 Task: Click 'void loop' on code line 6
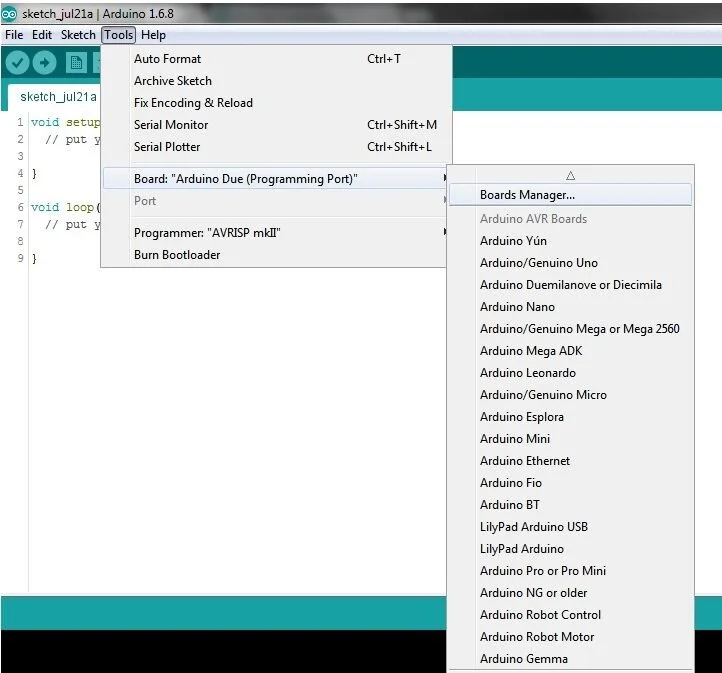[65, 207]
